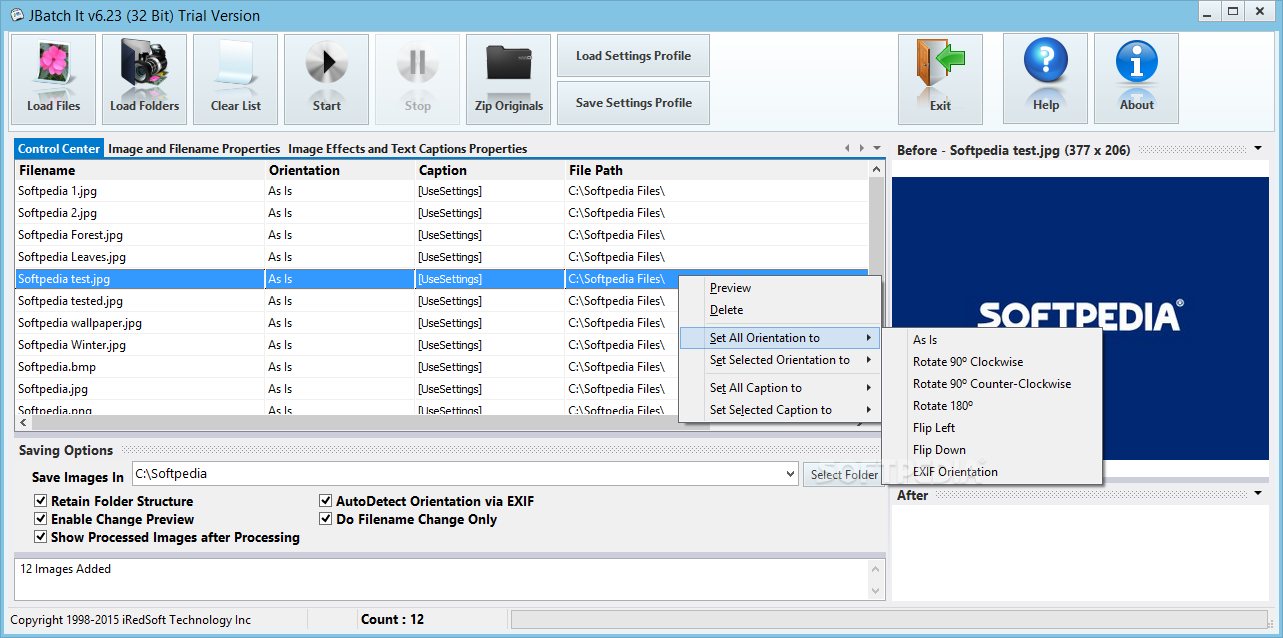The image size is (1283, 638).
Task: Click the Select Folder button
Action: [844, 474]
